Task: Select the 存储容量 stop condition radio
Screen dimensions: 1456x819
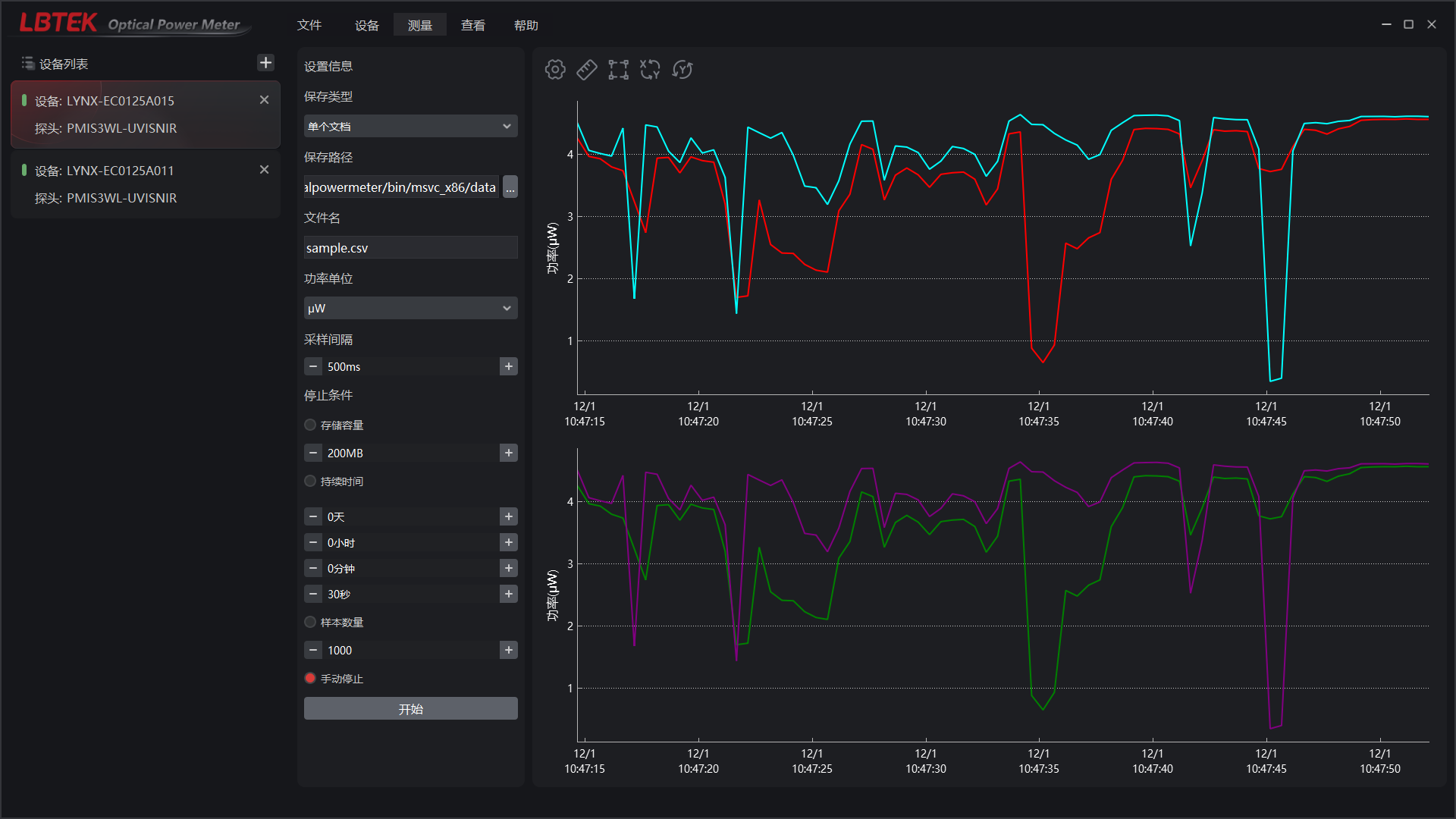Action: (310, 425)
